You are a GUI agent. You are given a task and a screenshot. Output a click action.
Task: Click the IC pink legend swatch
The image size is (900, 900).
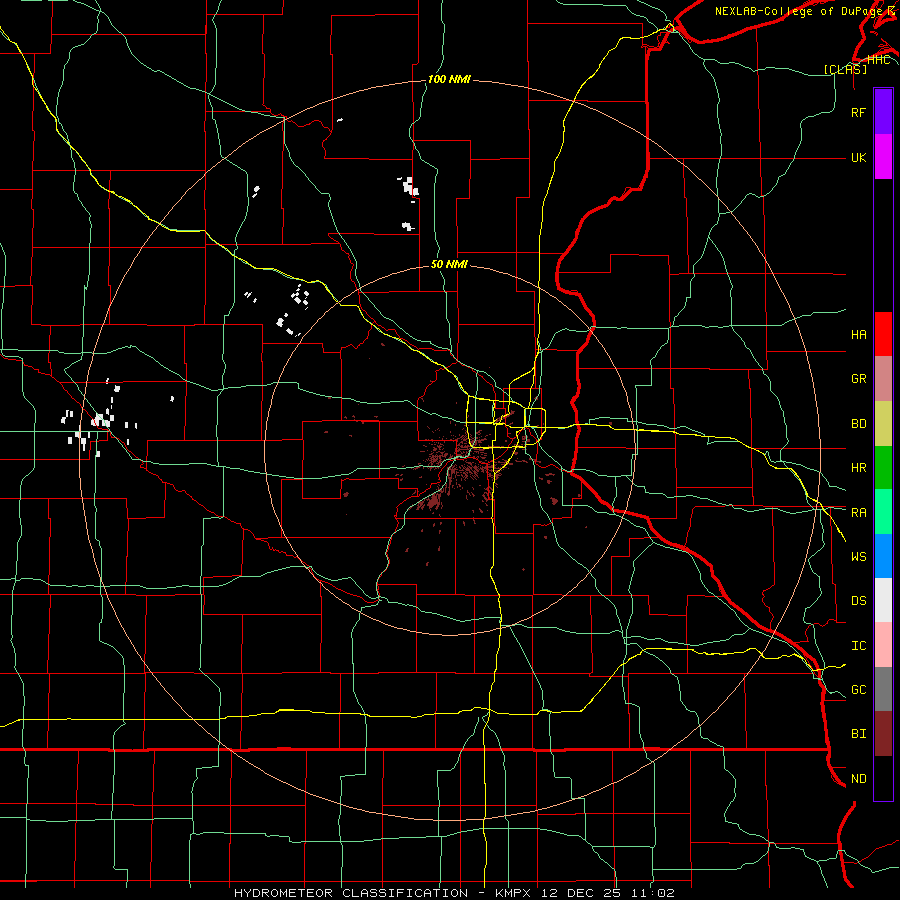883,645
